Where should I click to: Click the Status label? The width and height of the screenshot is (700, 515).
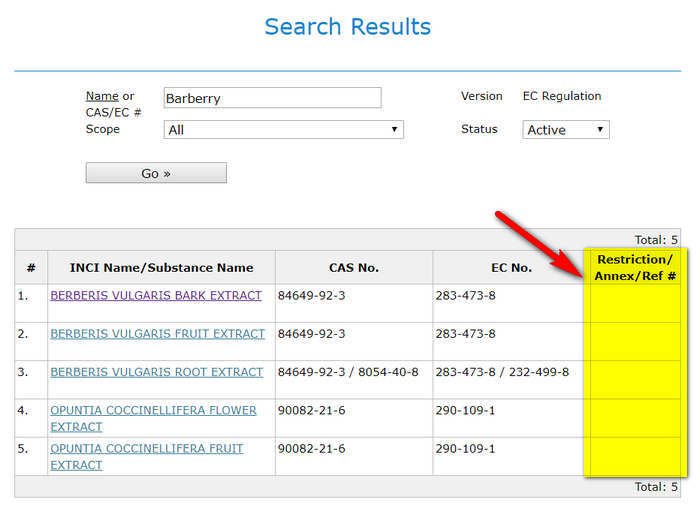pos(479,129)
